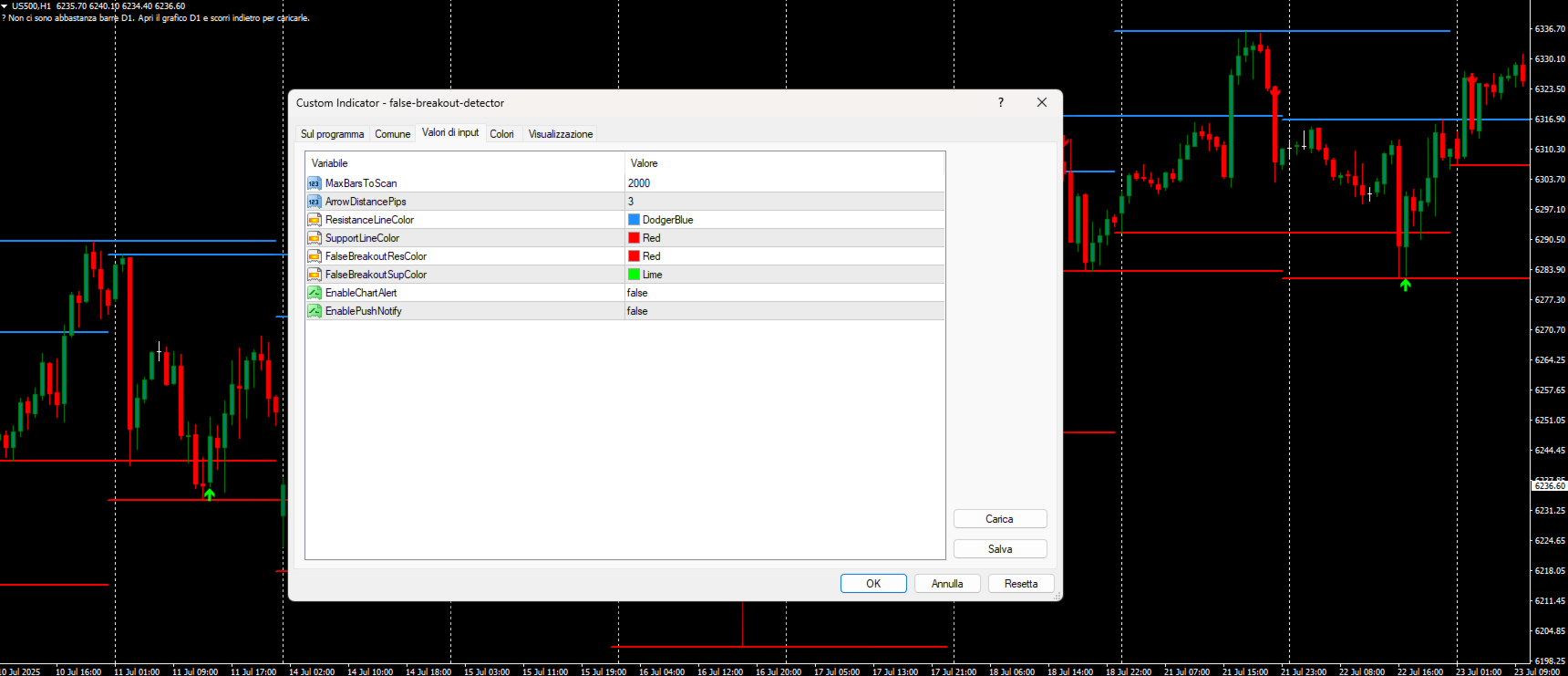Click the Carica button
Screen dimensions: 1568x676
[1000, 519]
